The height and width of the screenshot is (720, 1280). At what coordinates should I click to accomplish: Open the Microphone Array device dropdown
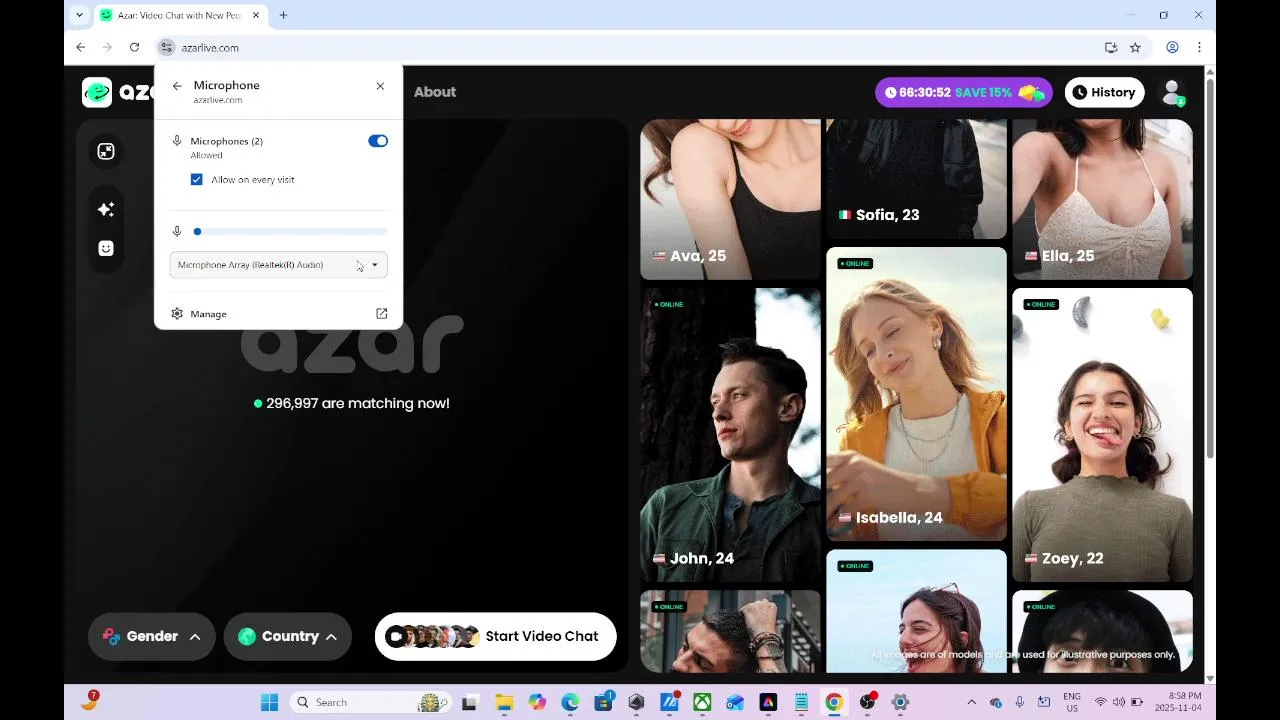pyautogui.click(x=279, y=265)
